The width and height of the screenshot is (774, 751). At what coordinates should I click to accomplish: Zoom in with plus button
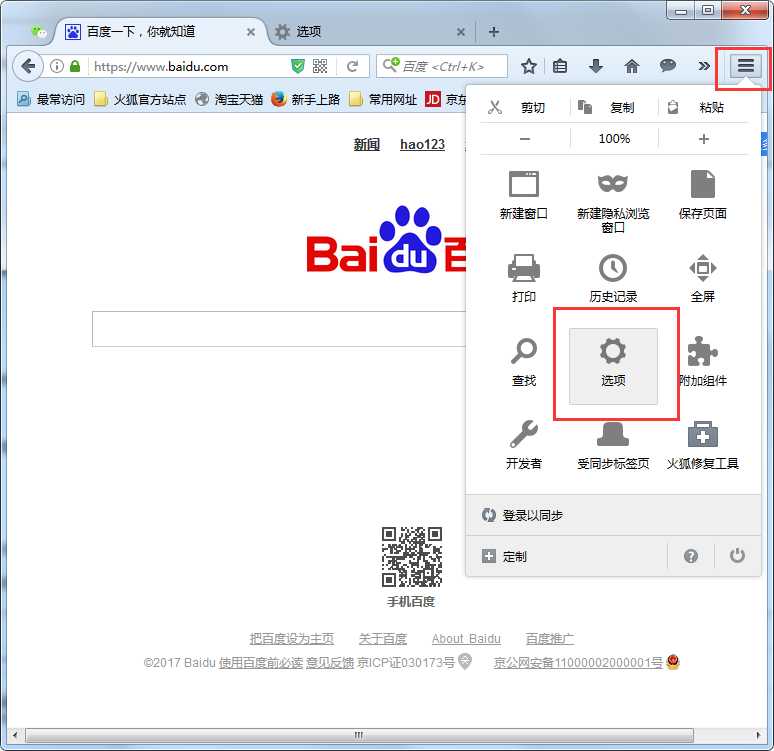pos(703,139)
